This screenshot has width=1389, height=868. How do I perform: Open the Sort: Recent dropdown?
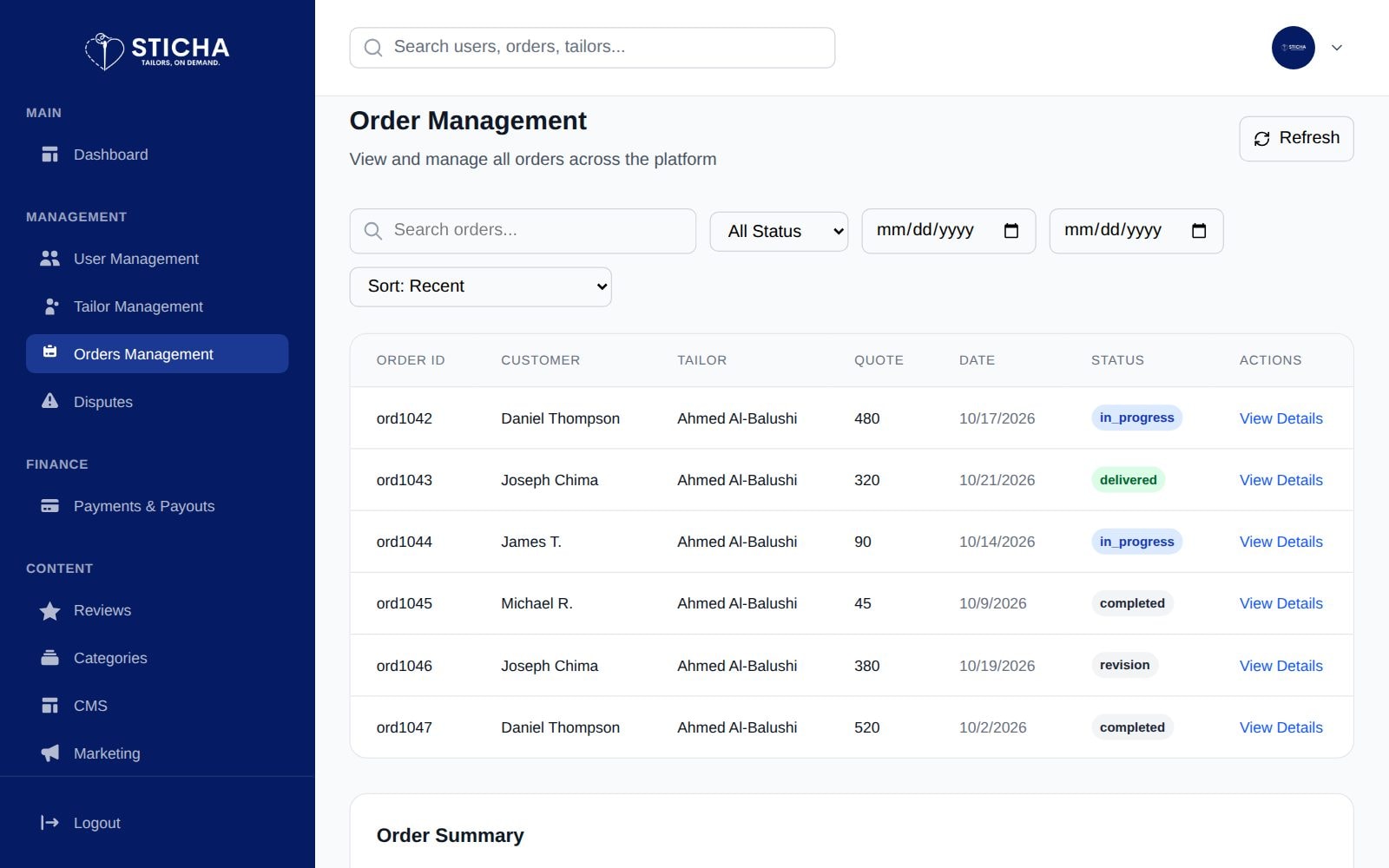(x=480, y=286)
